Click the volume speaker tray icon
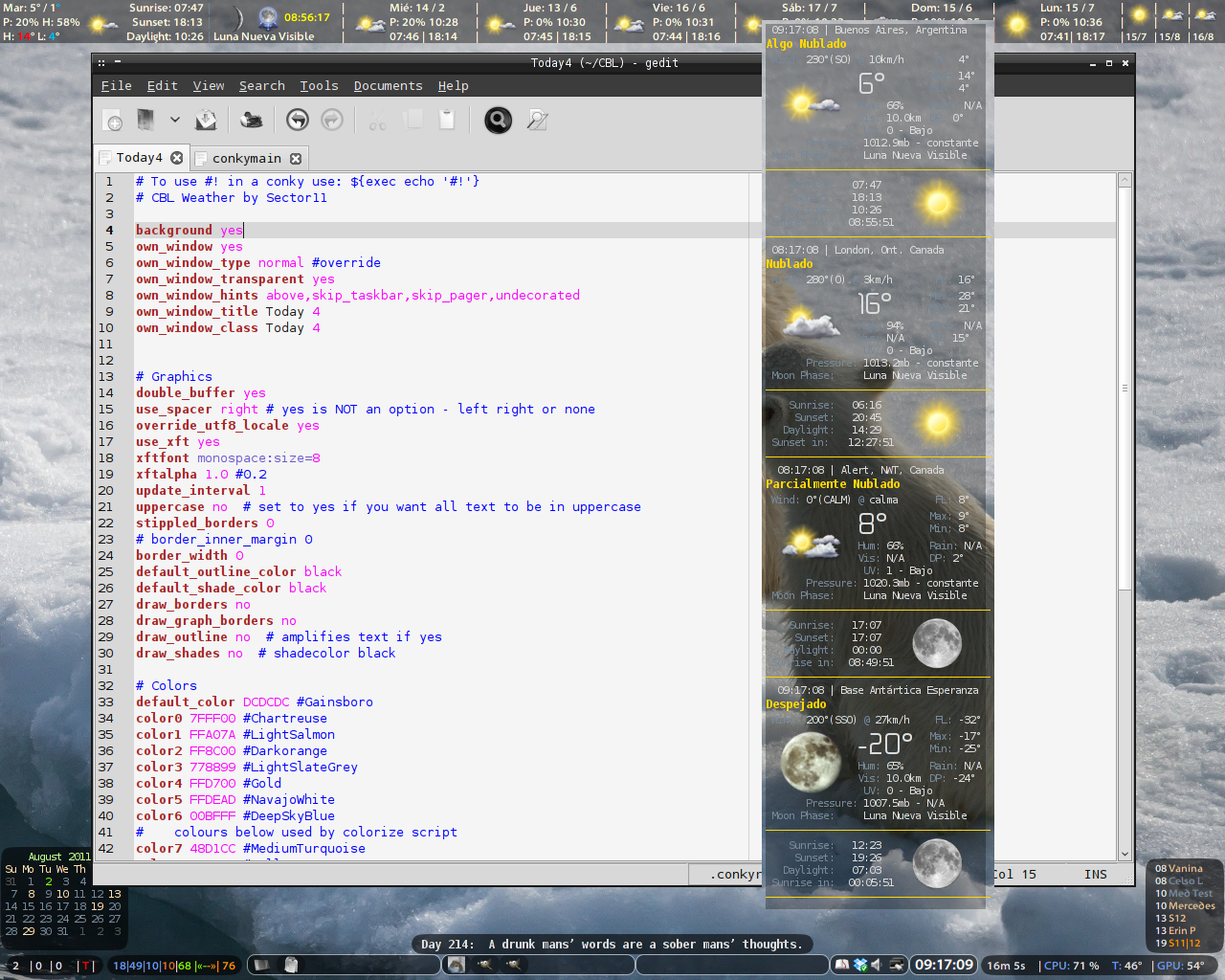 coord(878,965)
